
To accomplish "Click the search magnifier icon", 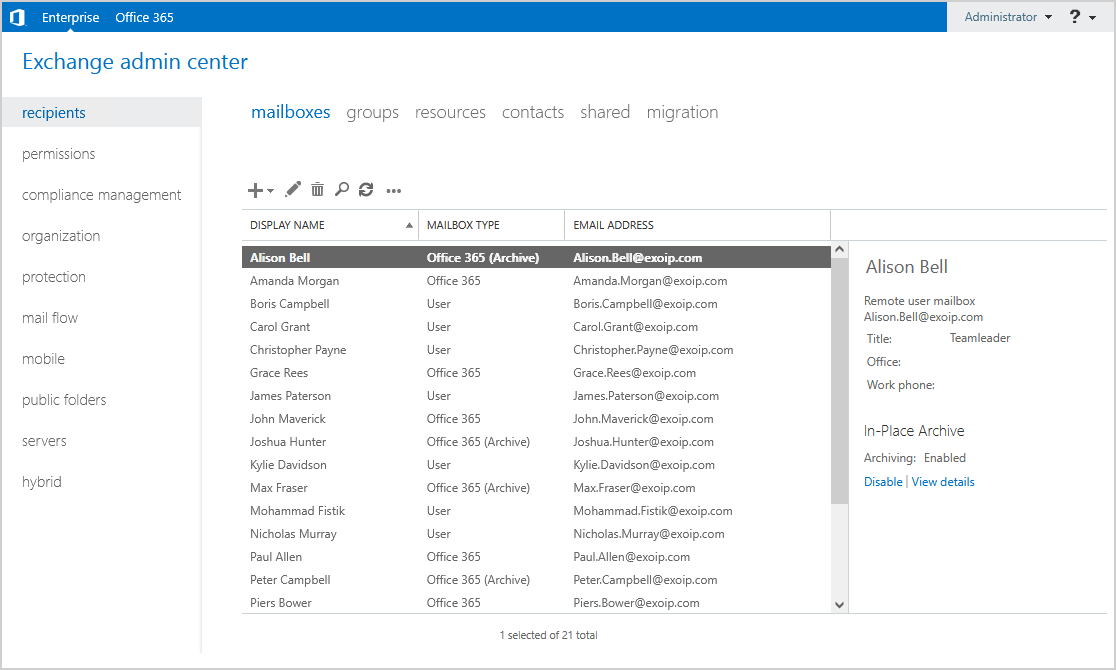I will (x=342, y=189).
